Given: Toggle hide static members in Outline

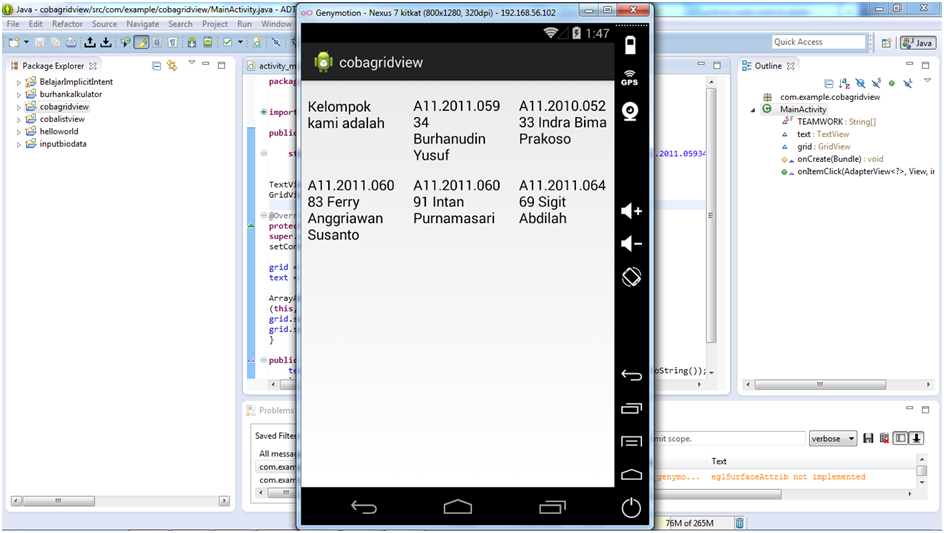Looking at the screenshot, I should [x=876, y=84].
